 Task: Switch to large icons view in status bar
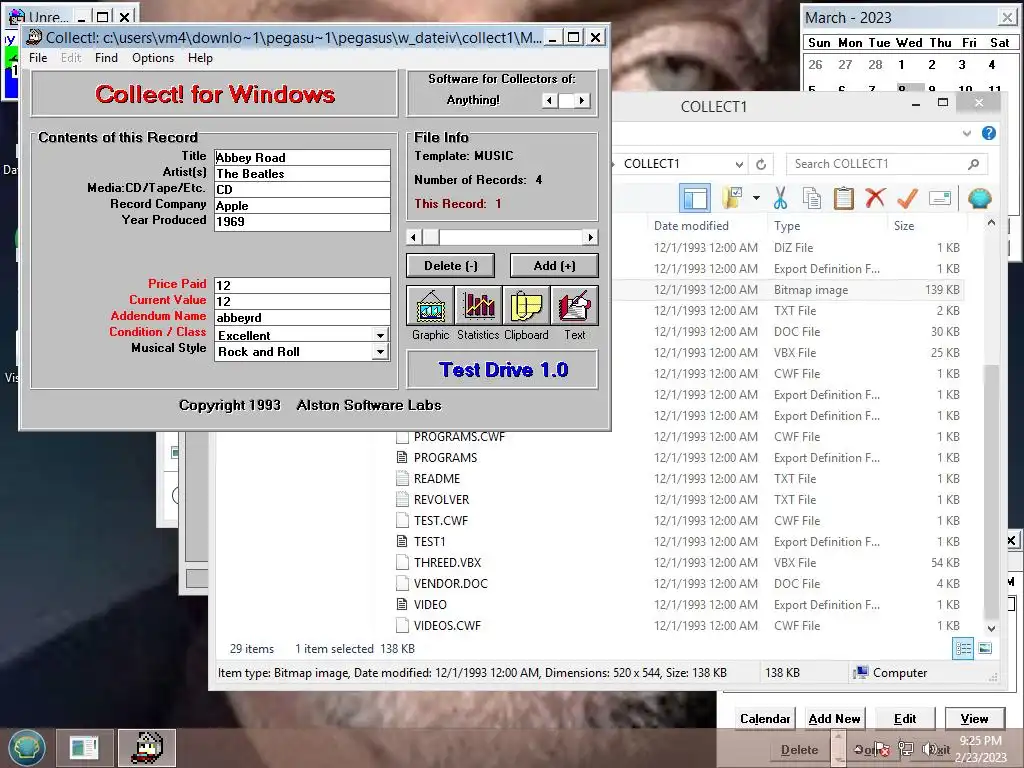pyautogui.click(x=985, y=648)
